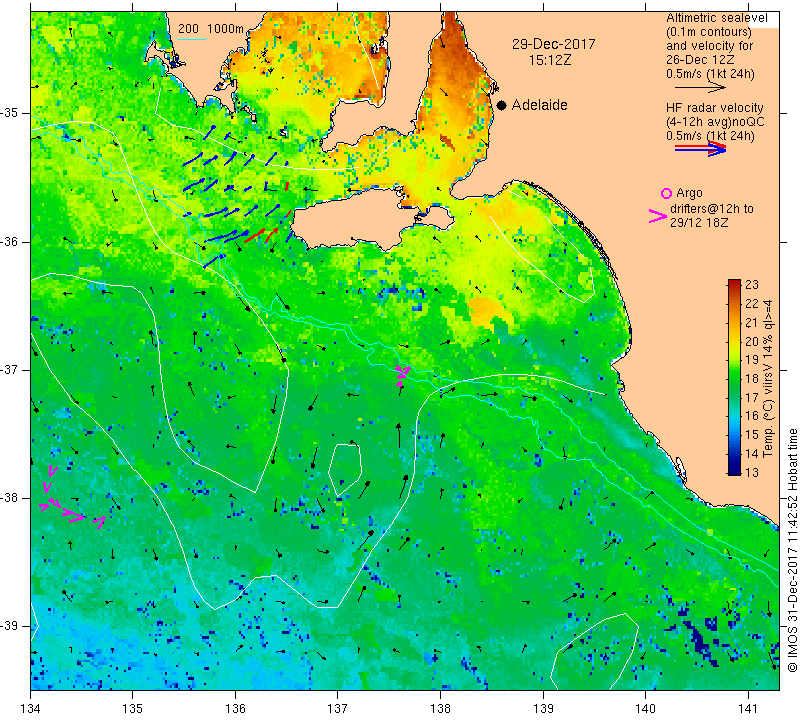Click the temperature color scale bar
Screen dimensions: 800x720
(x=734, y=377)
